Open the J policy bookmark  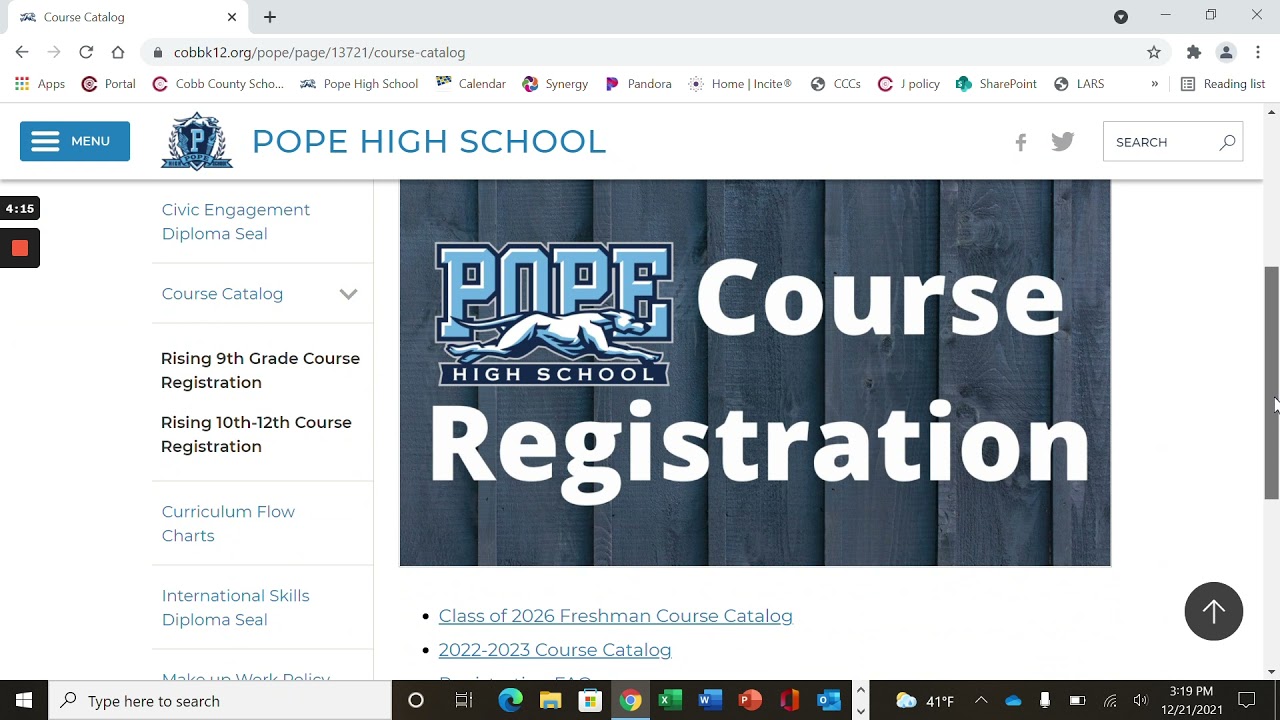point(909,84)
